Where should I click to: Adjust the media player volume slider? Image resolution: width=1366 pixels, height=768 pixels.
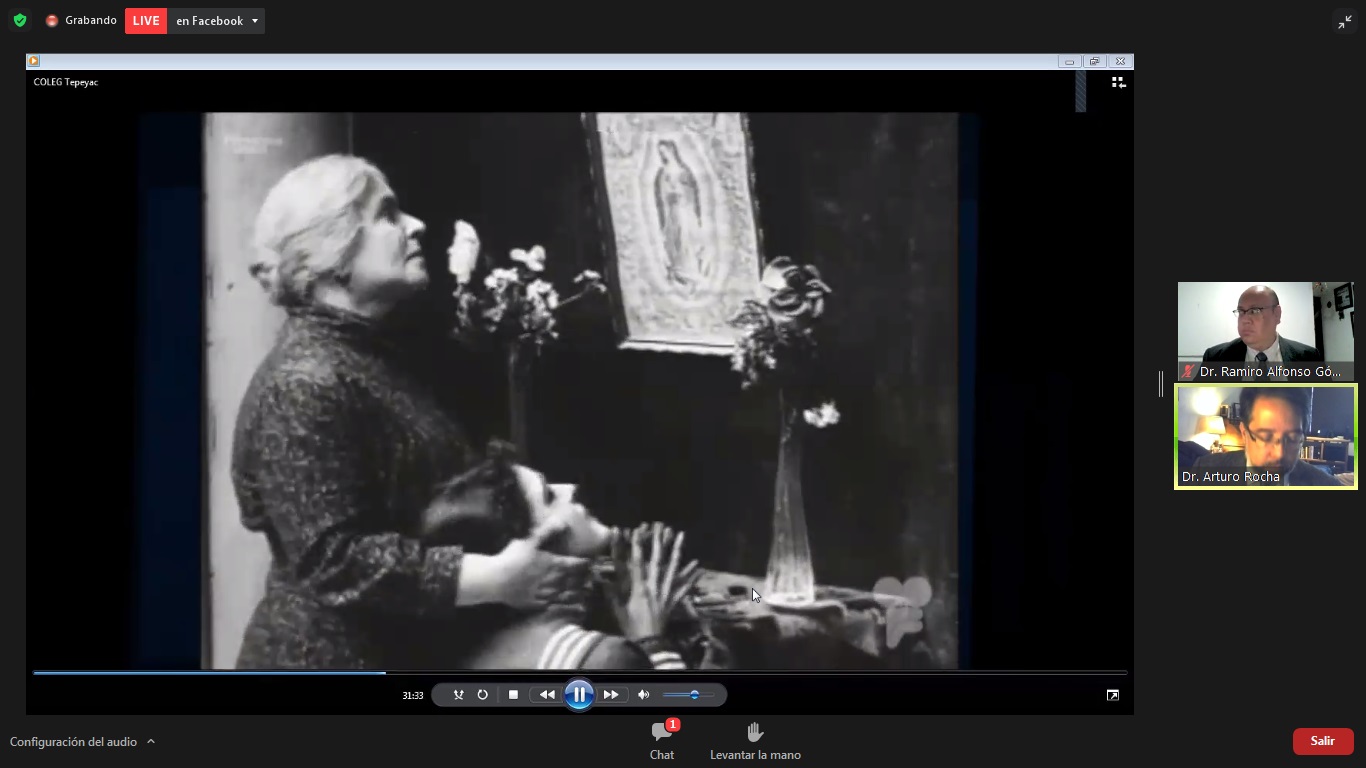tap(688, 695)
